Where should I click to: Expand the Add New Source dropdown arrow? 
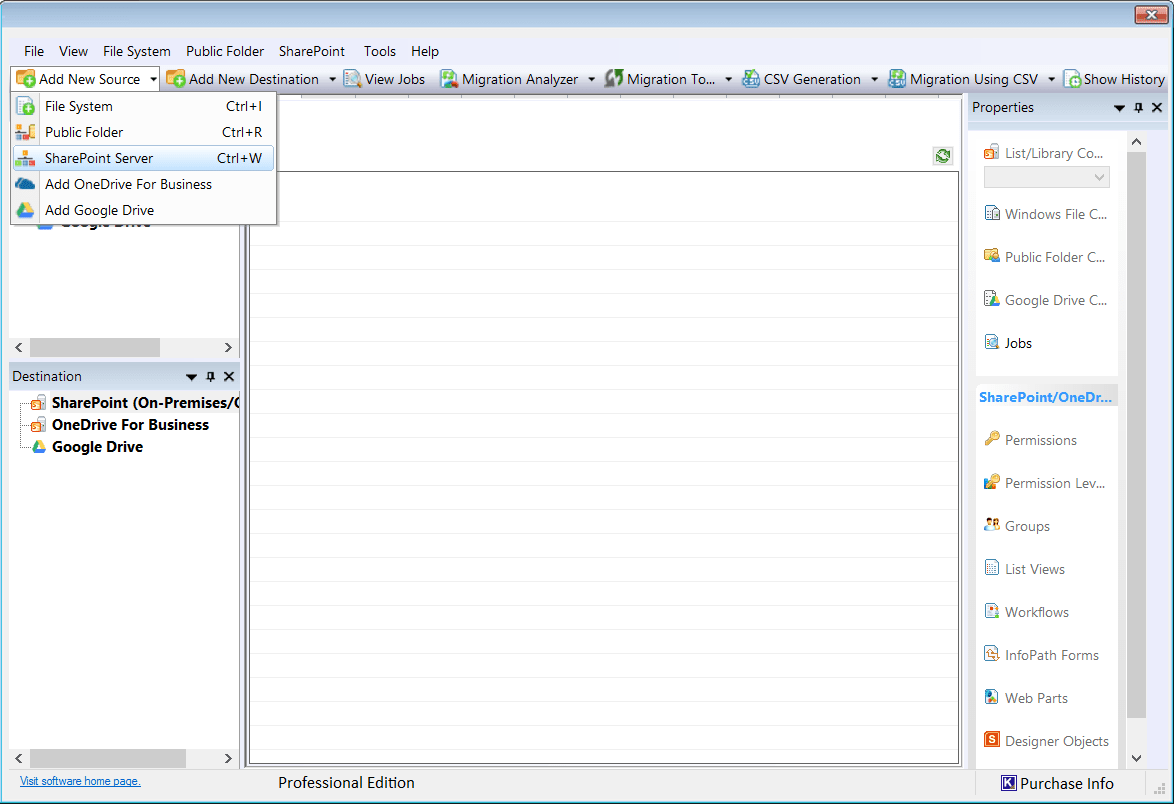pos(153,79)
